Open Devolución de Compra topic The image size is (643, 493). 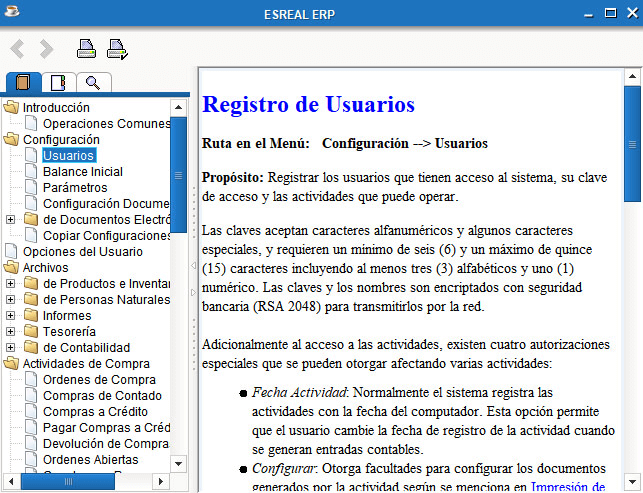click(x=106, y=443)
